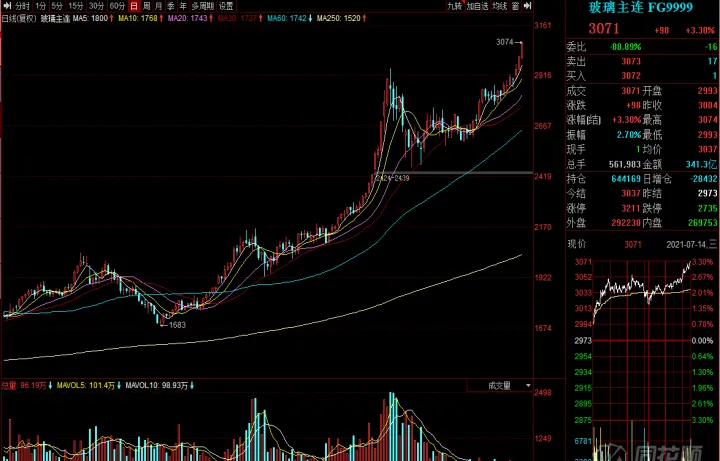
Task: Open the 多周期 multi-period selector
Action: [x=204, y=6]
